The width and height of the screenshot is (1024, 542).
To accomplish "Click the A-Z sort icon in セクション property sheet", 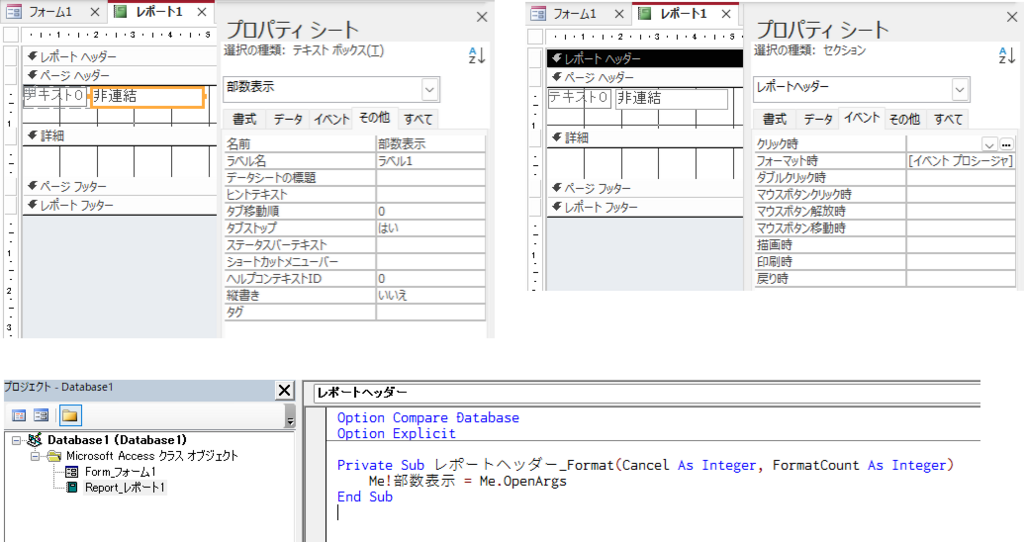I will [1005, 56].
